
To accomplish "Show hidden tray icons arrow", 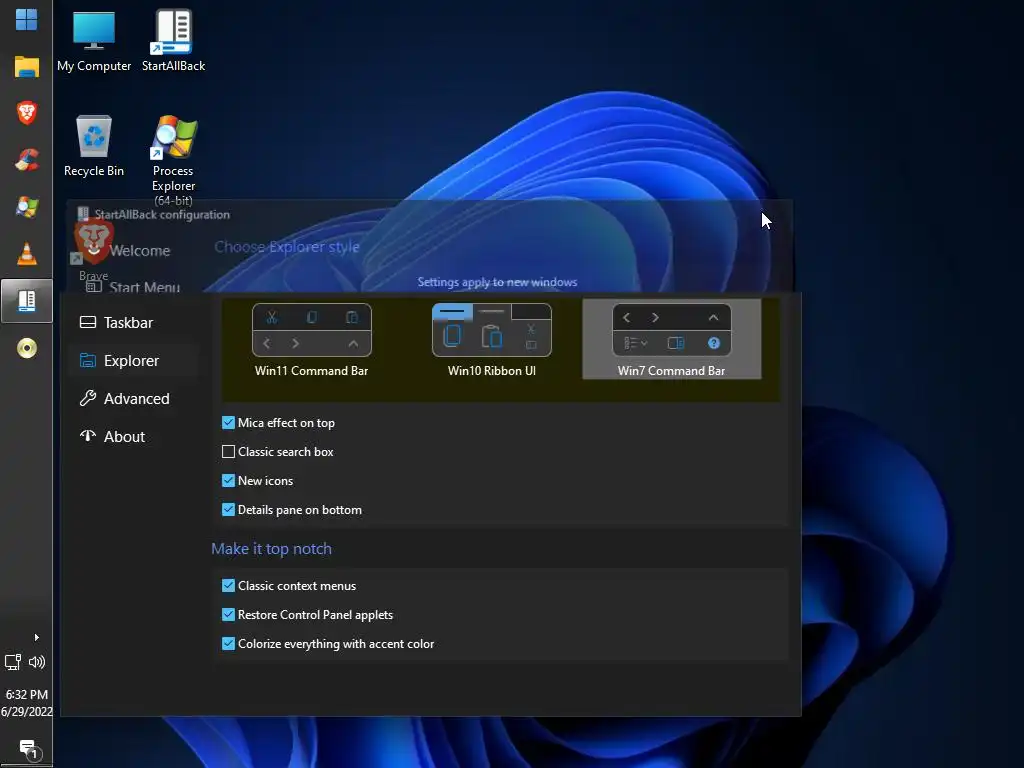I will 37,637.
